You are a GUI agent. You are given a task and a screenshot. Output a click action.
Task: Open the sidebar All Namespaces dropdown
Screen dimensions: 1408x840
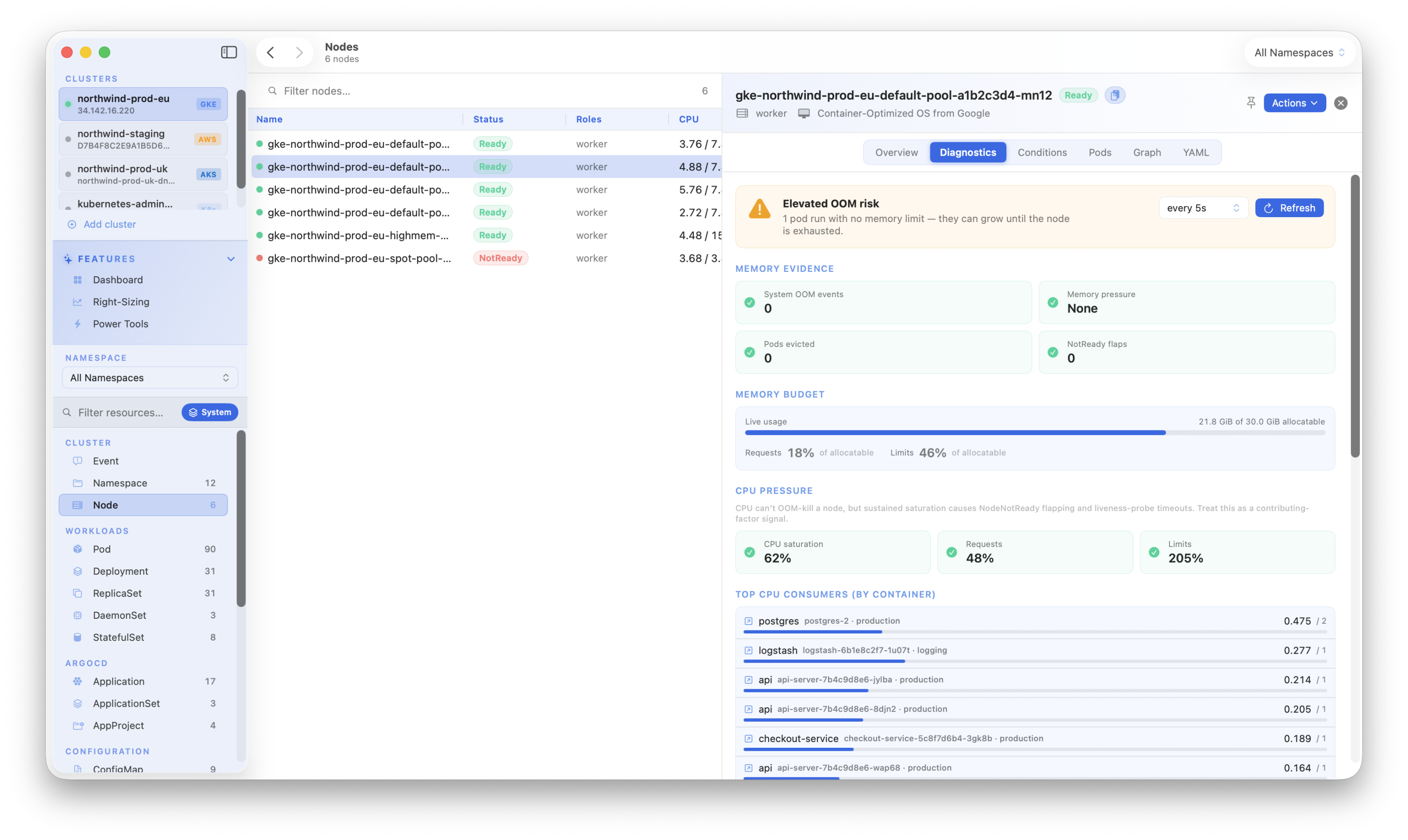coord(150,377)
